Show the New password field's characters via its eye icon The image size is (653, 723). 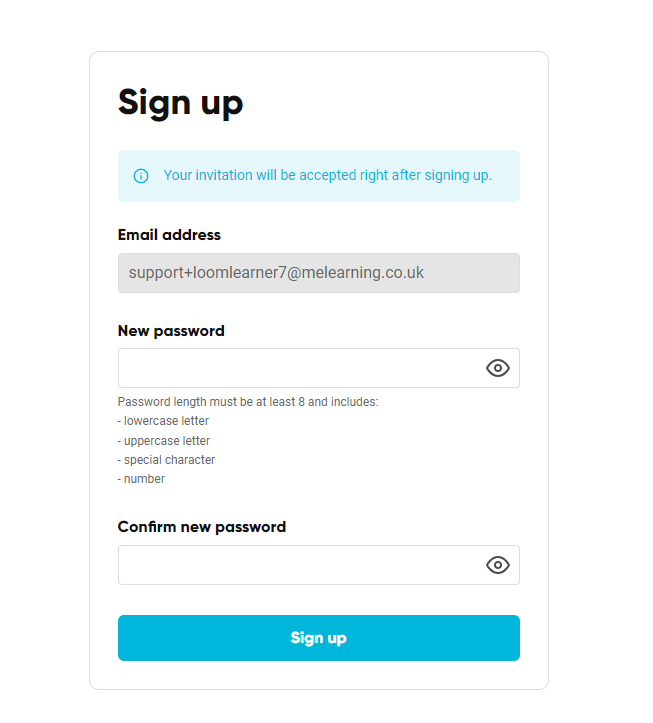[498, 368]
